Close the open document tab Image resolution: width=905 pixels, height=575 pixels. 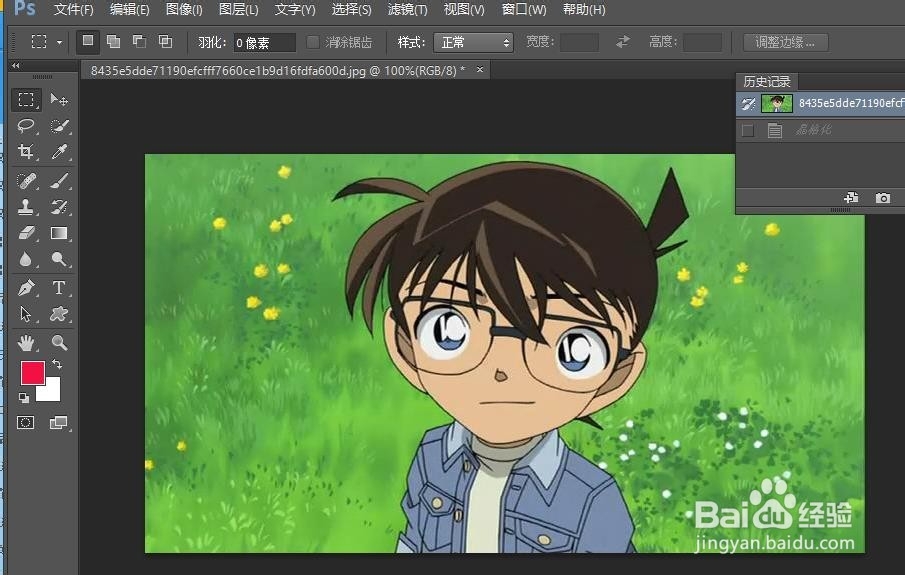pos(480,69)
